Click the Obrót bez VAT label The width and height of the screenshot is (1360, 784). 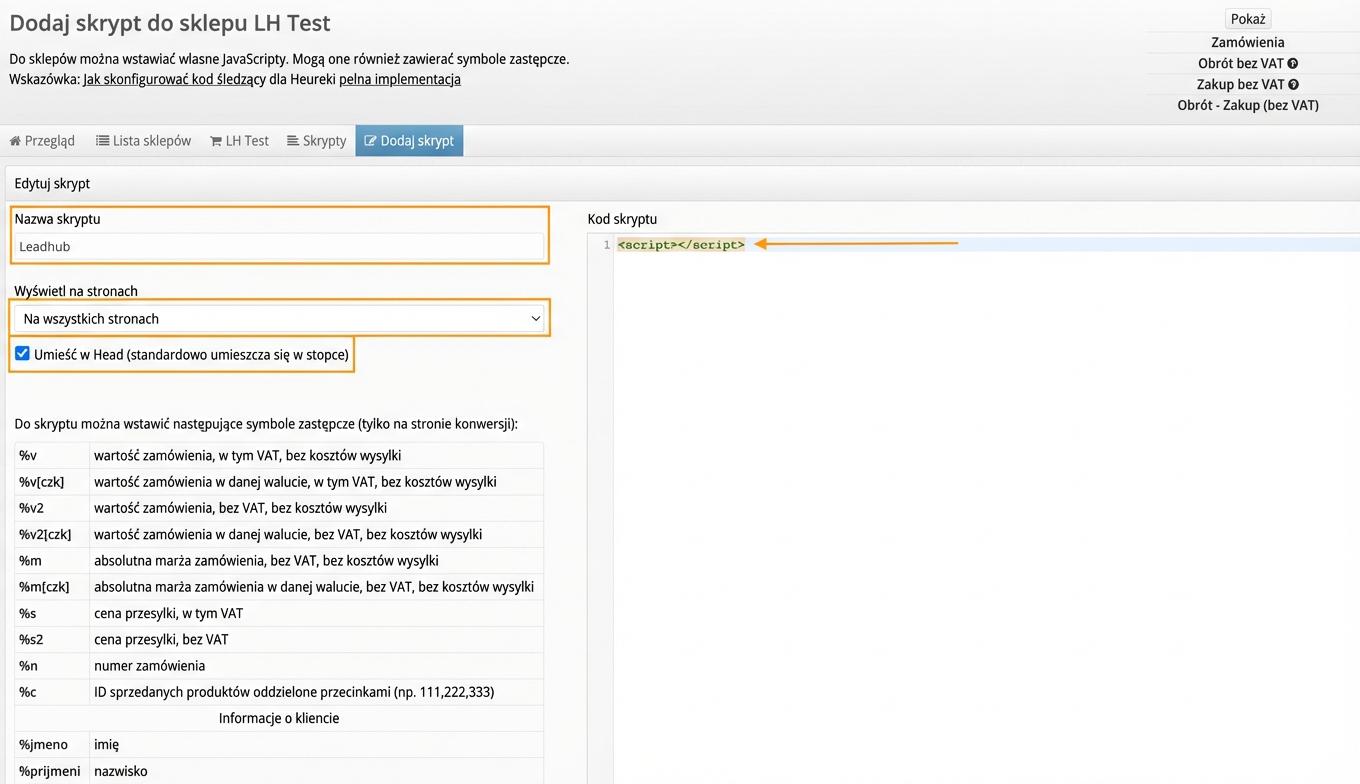(x=1241, y=64)
